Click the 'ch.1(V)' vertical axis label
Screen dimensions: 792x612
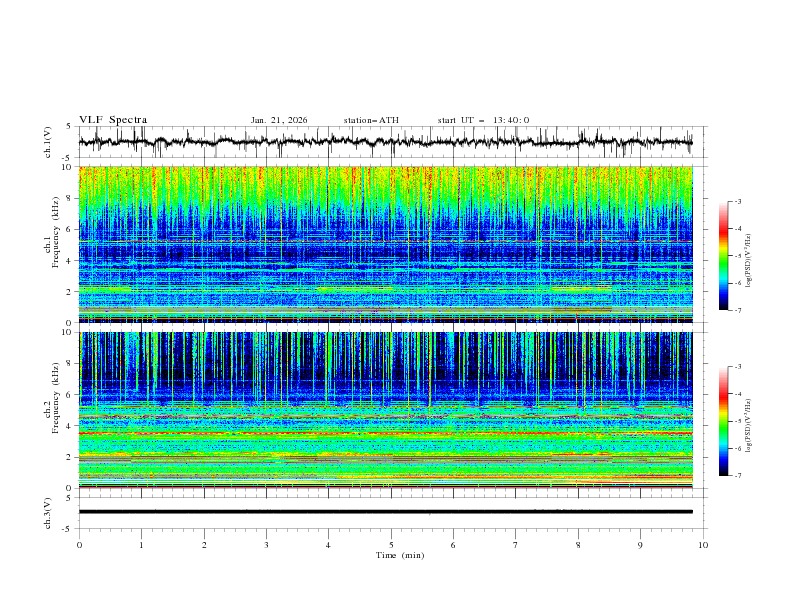pos(48,142)
